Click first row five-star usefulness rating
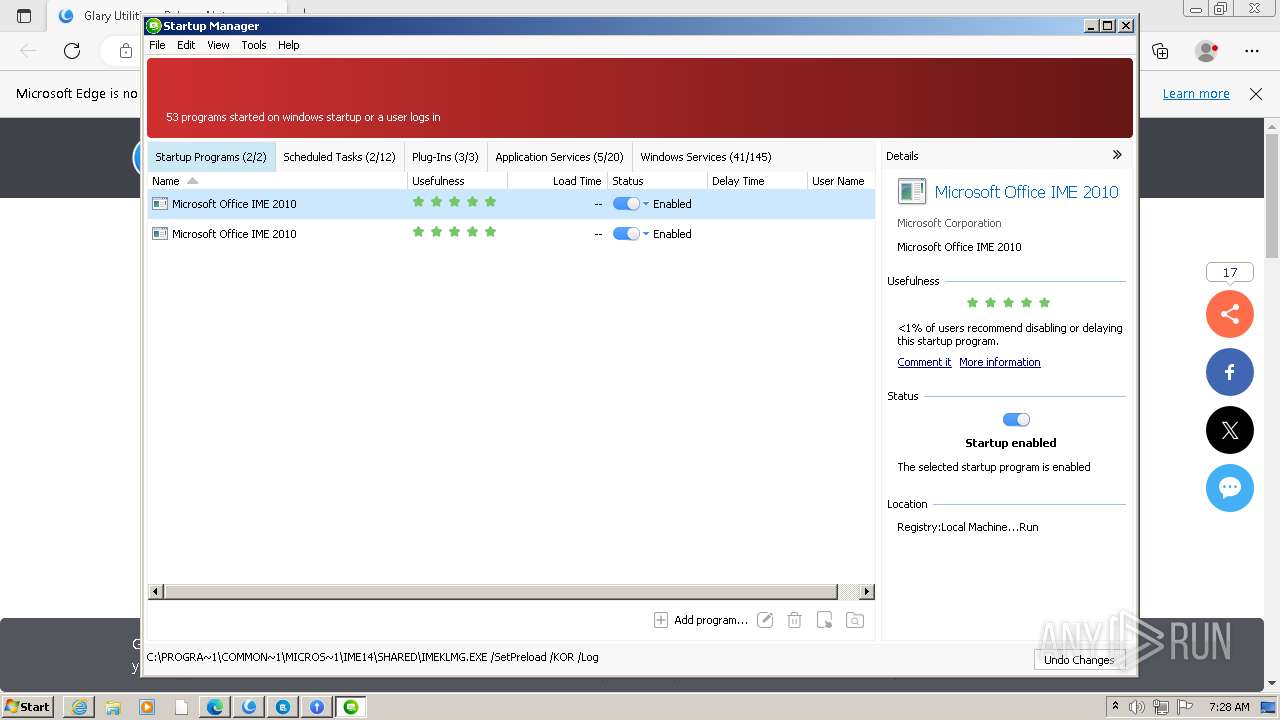The height and width of the screenshot is (720, 1280). tap(454, 202)
